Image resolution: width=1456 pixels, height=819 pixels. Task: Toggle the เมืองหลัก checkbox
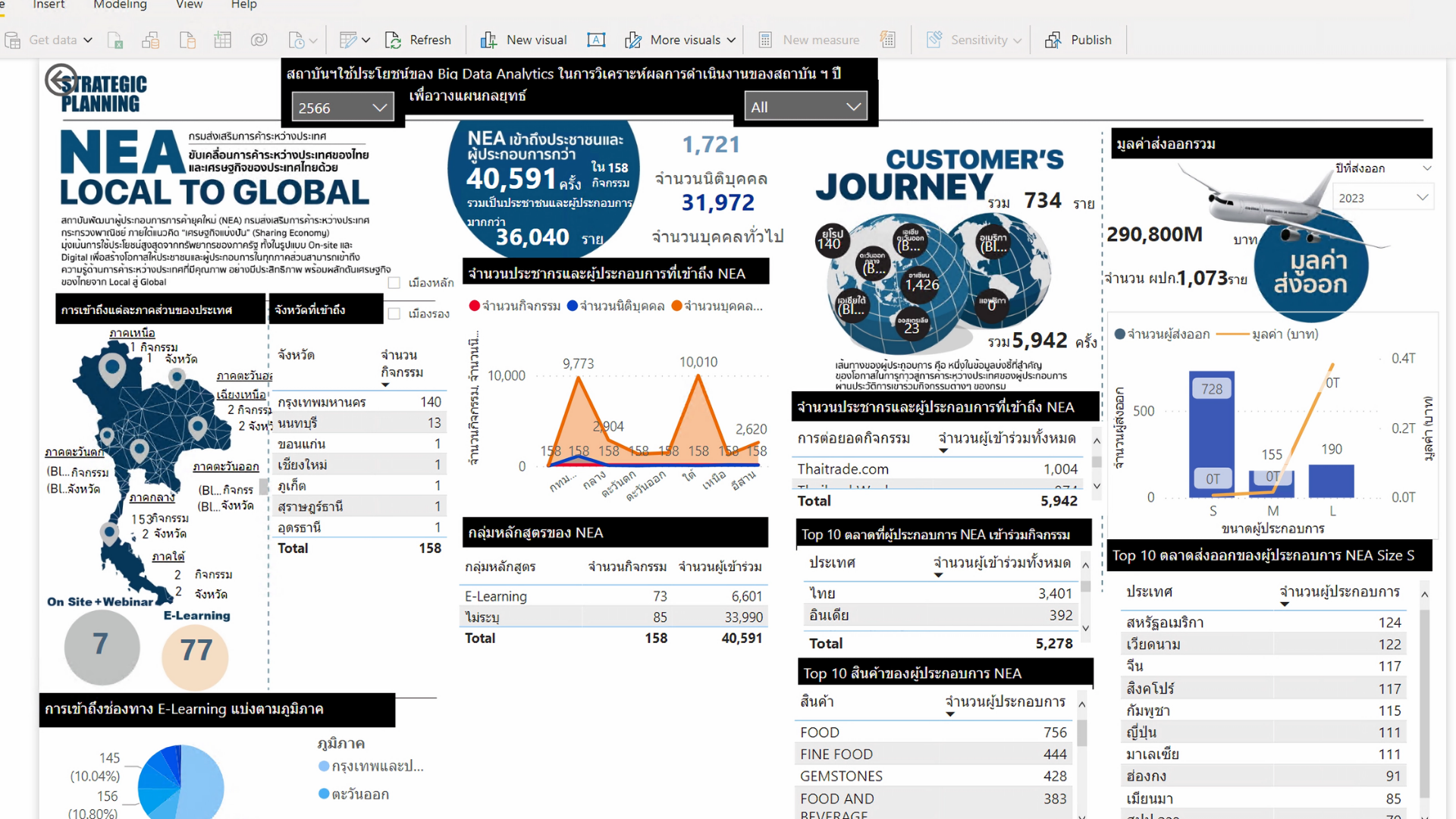394,283
